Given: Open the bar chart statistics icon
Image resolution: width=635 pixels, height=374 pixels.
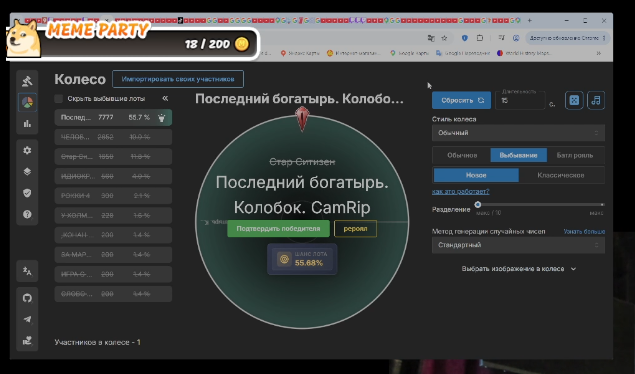Looking at the screenshot, I should pyautogui.click(x=27, y=123).
